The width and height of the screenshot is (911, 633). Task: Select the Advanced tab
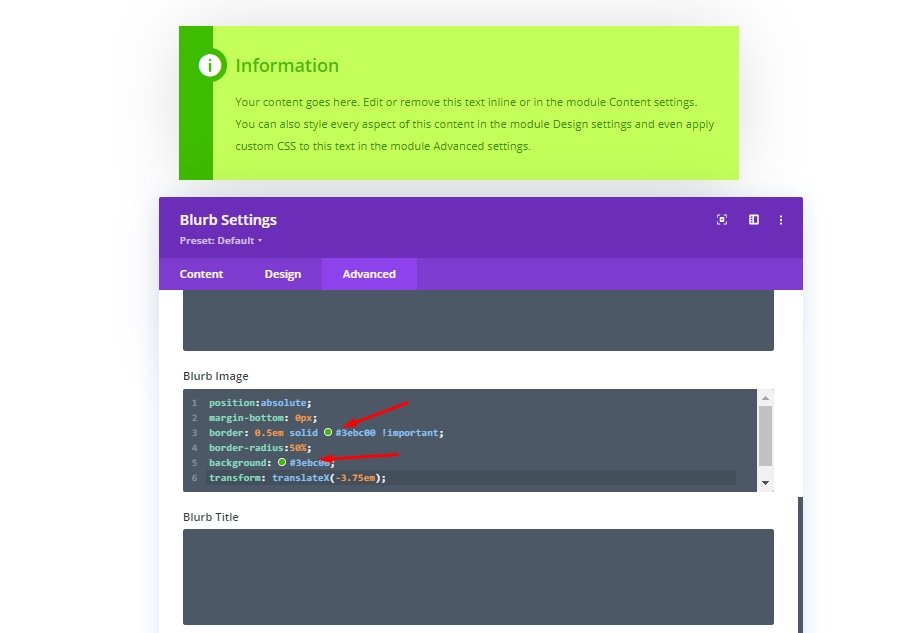369,274
